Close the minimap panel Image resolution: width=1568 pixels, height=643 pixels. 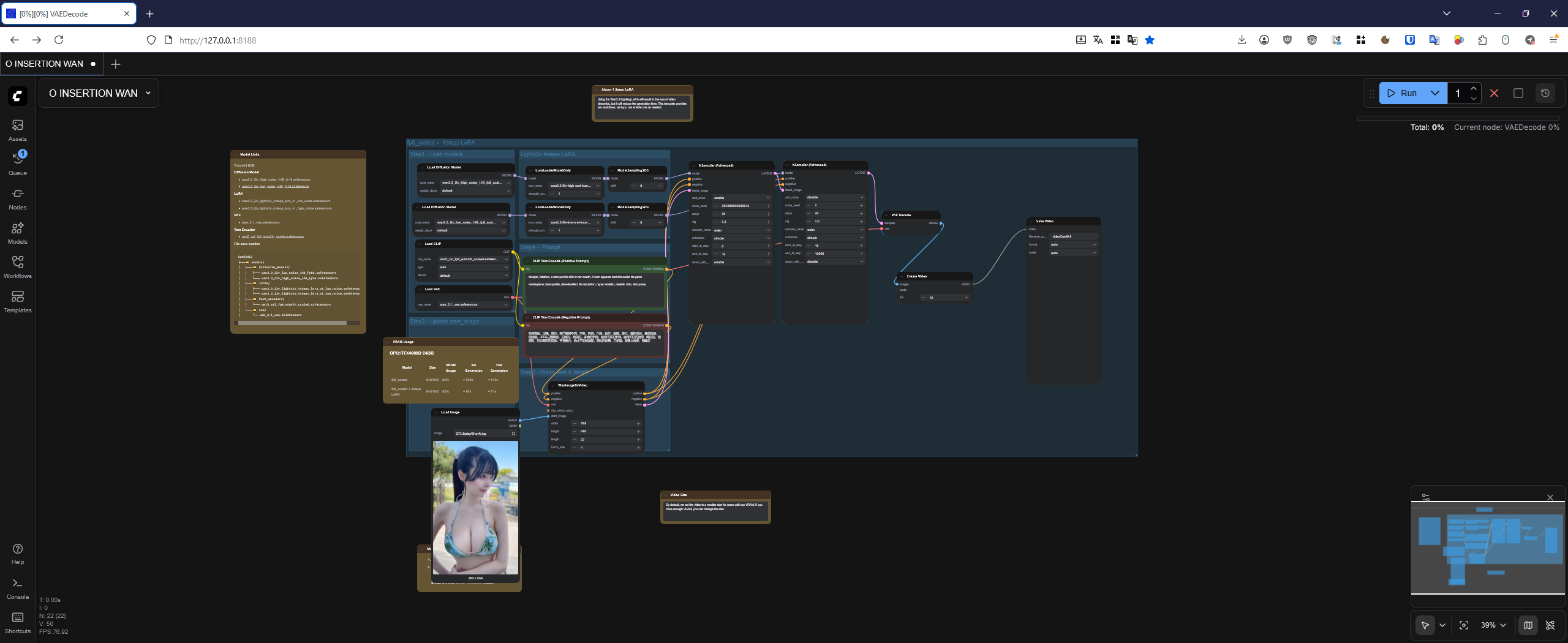pos(1550,497)
